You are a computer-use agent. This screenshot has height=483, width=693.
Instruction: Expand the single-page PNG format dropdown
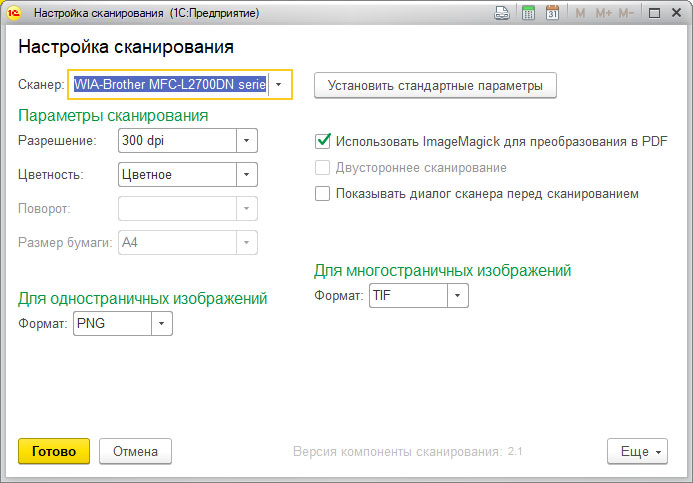tap(161, 323)
